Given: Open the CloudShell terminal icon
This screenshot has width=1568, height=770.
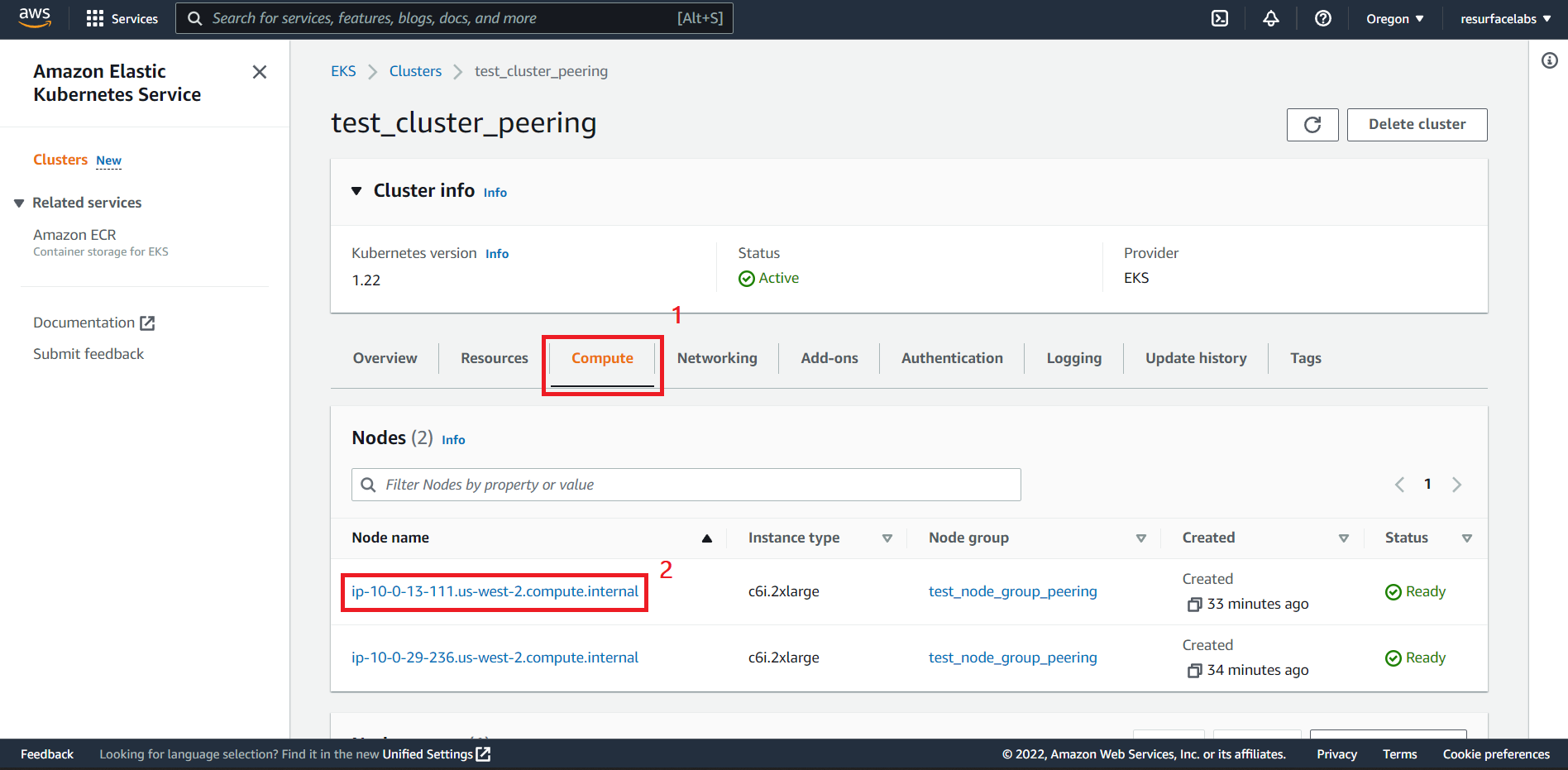Looking at the screenshot, I should click(x=1220, y=18).
